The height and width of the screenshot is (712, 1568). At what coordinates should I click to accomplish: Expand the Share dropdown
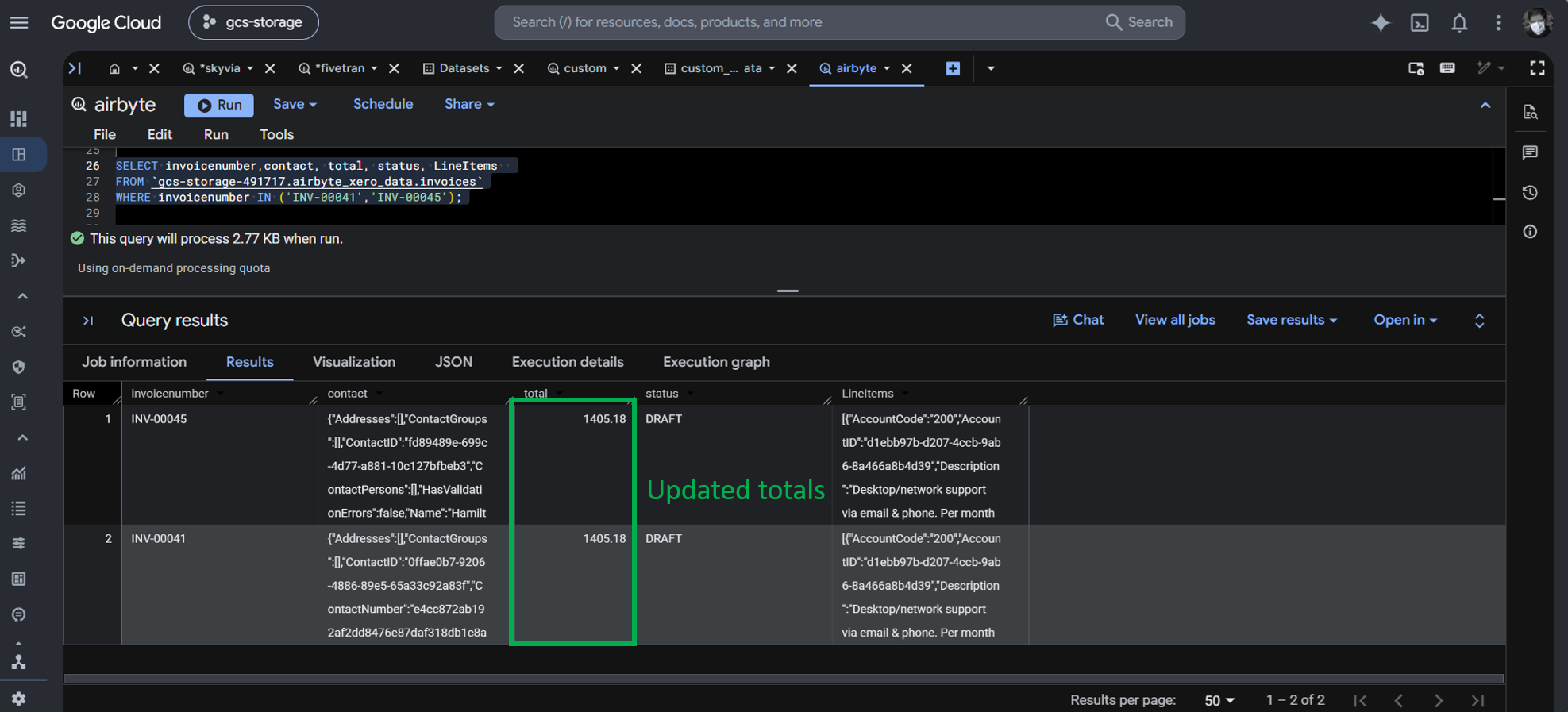coord(469,104)
